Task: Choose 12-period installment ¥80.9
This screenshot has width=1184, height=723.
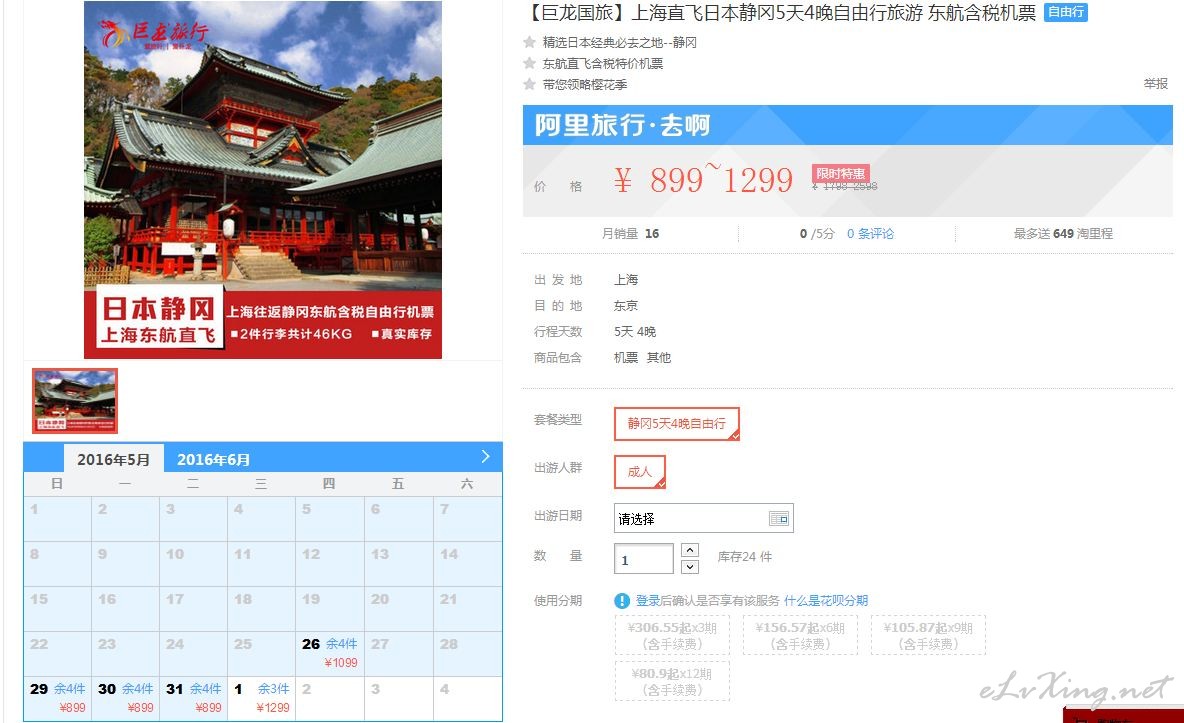Action: 672,681
